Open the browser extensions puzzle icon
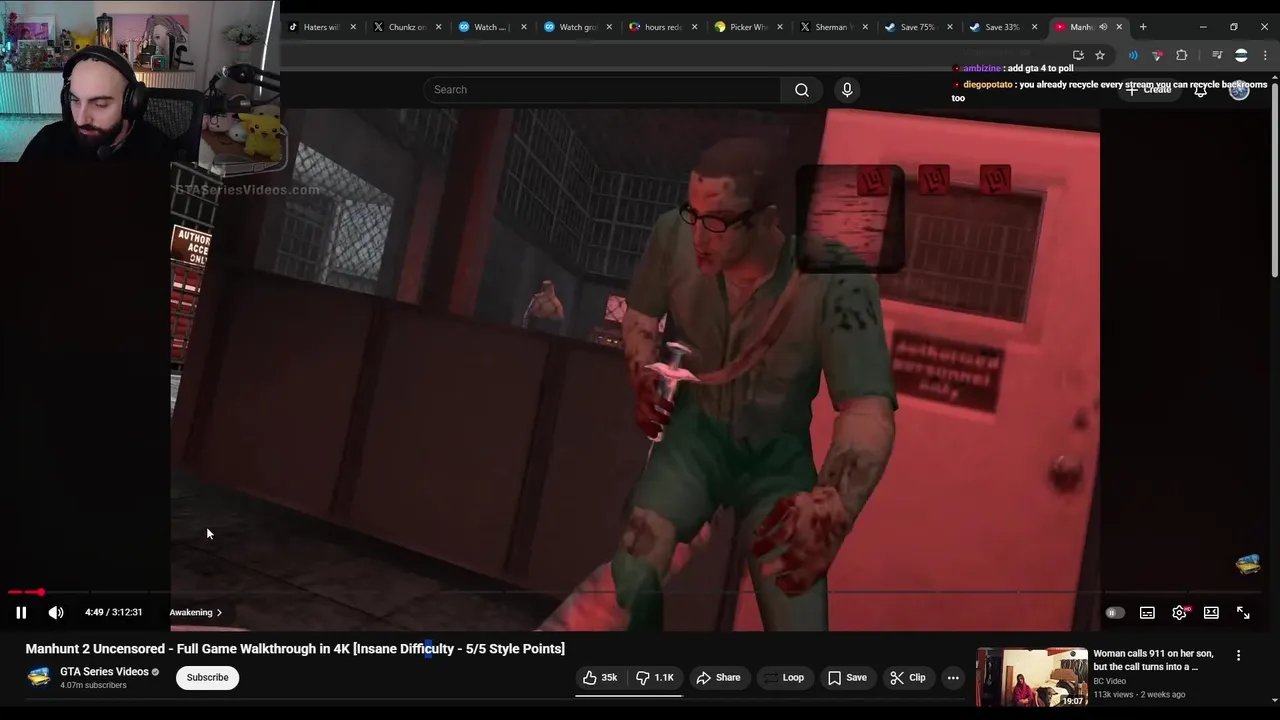1280x720 pixels. [x=1182, y=55]
